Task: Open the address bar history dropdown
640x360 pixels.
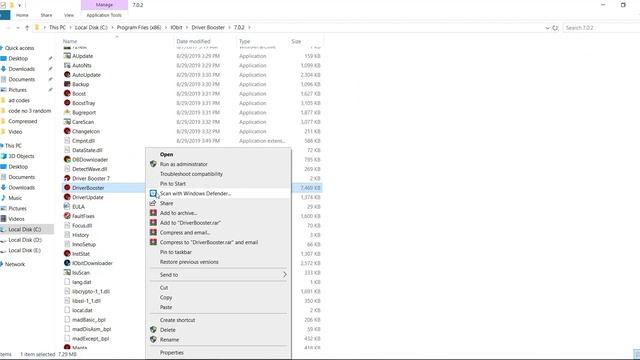Action: [547, 28]
